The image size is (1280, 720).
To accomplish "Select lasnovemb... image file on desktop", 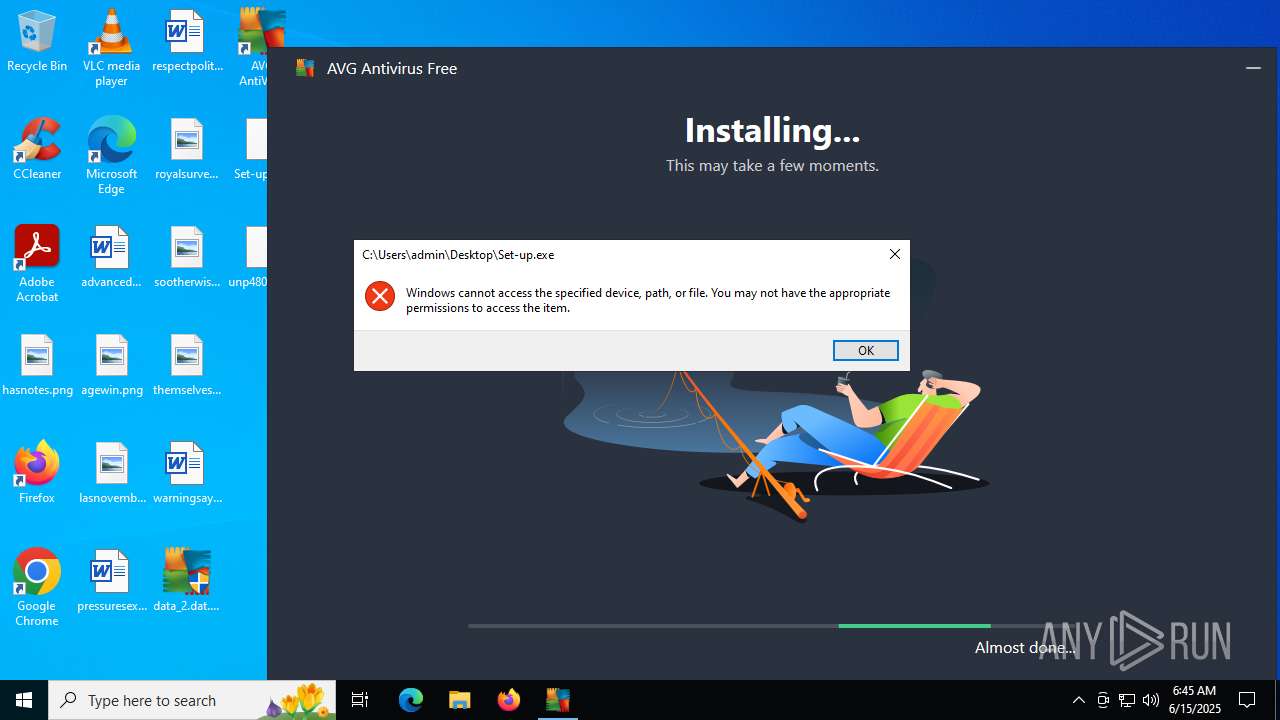I will [x=111, y=473].
